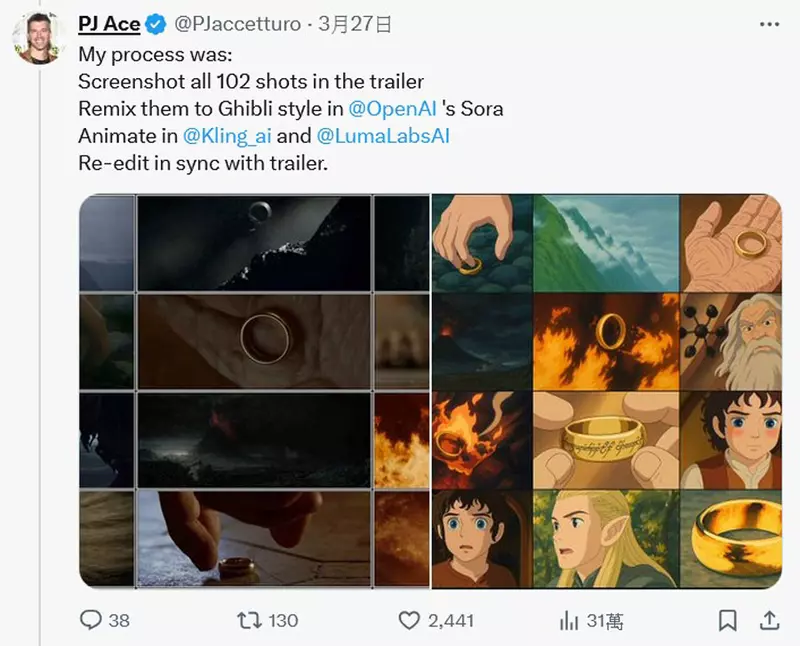The width and height of the screenshot is (800, 646).
Task: Open the @Kling_ai mention link
Action: click(226, 135)
